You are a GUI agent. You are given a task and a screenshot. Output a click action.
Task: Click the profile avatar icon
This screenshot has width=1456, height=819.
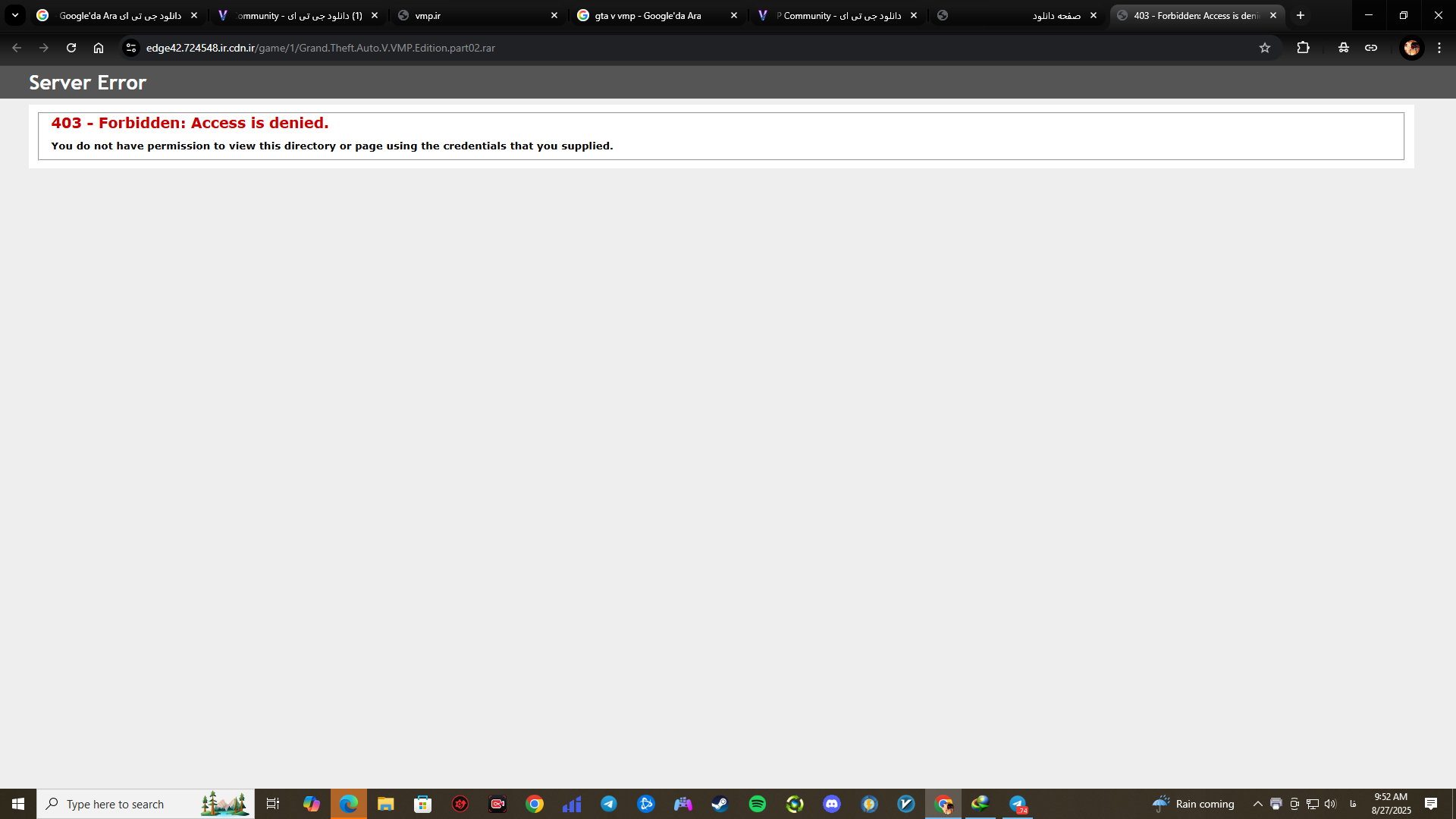tap(1411, 48)
